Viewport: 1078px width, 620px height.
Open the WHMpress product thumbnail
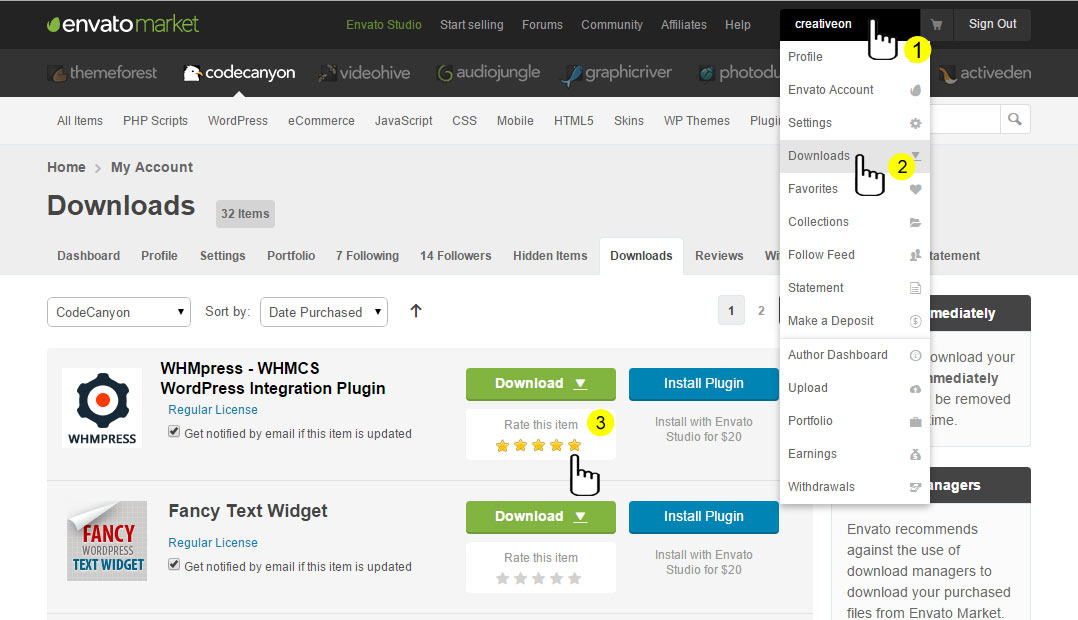coord(102,408)
